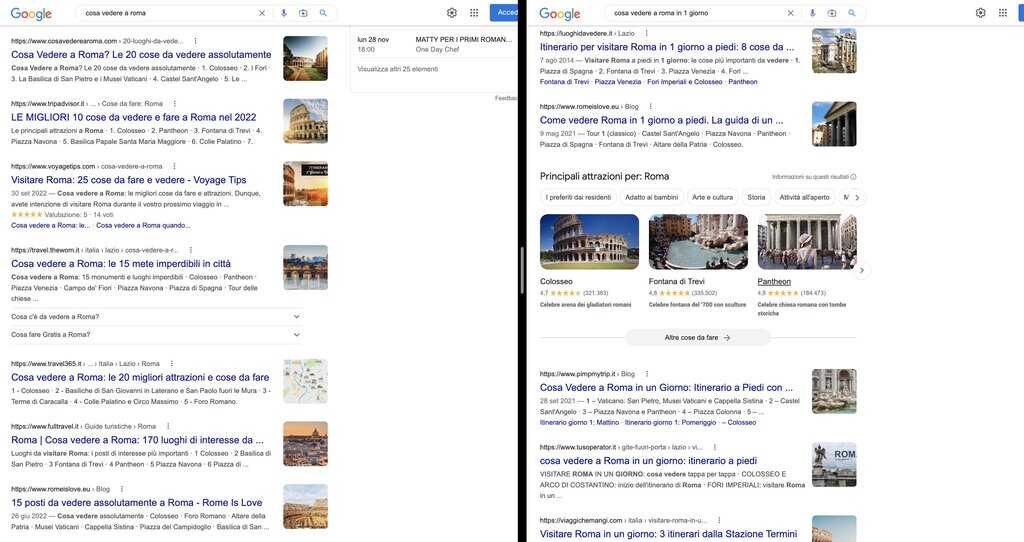Click the Colosseo attraction photo
This screenshot has height=542, width=1024.
590,242
